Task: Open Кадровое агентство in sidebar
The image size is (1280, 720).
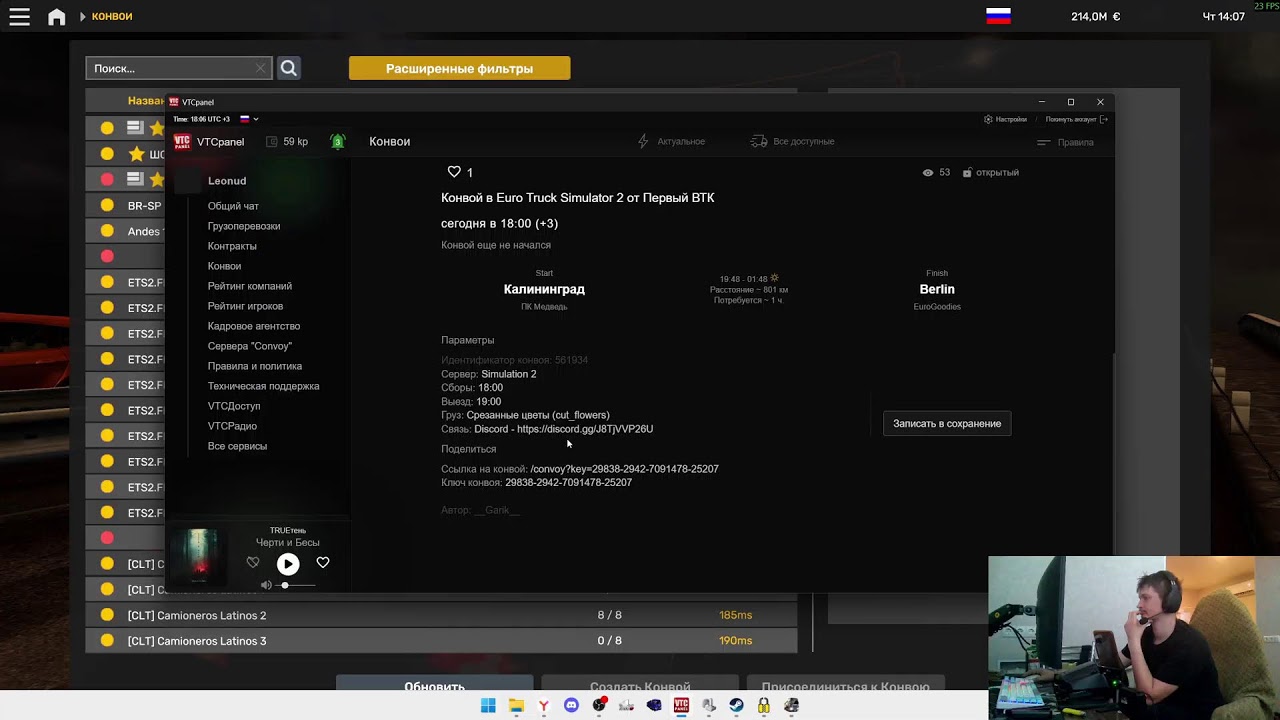Action: 254,326
